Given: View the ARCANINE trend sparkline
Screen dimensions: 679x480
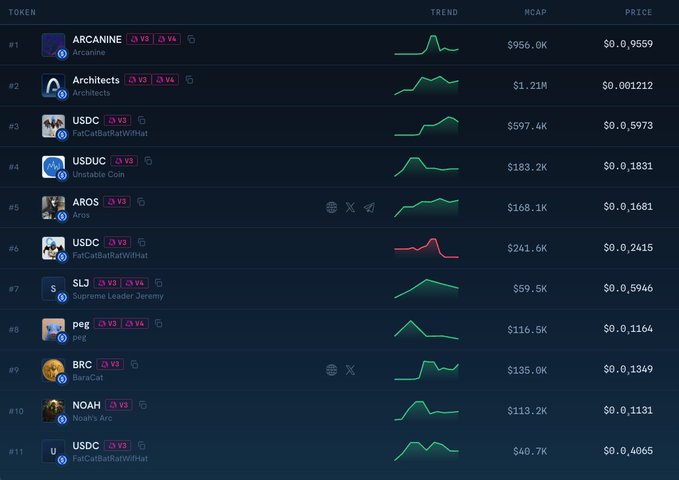Looking at the screenshot, I should point(426,45).
